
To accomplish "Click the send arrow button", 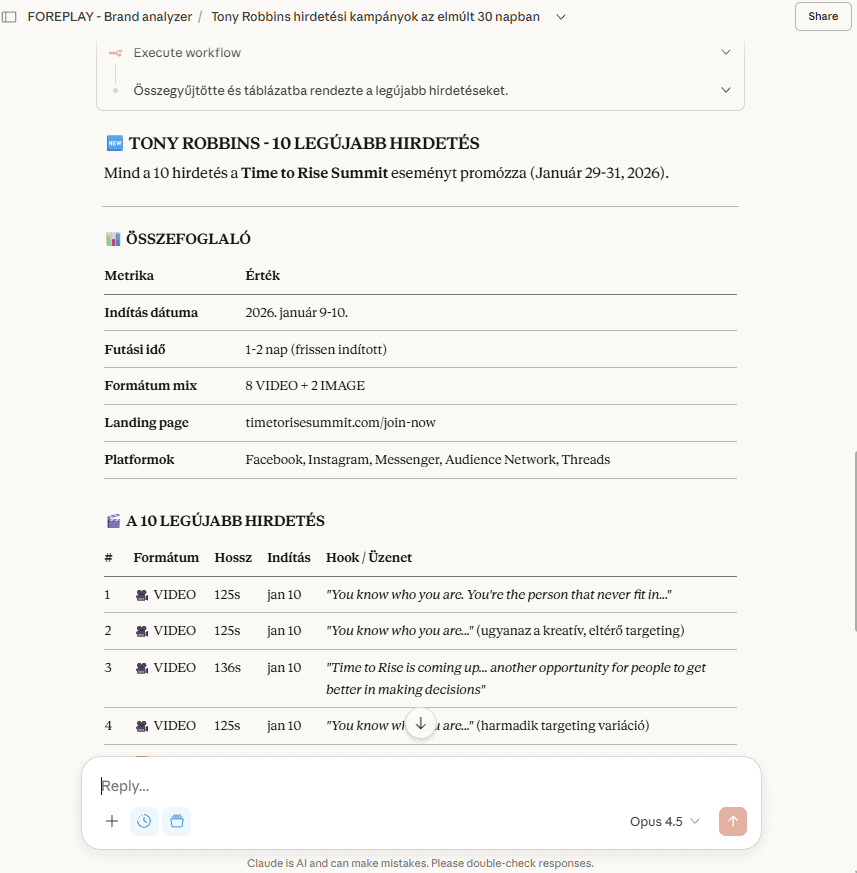I will click(x=733, y=821).
